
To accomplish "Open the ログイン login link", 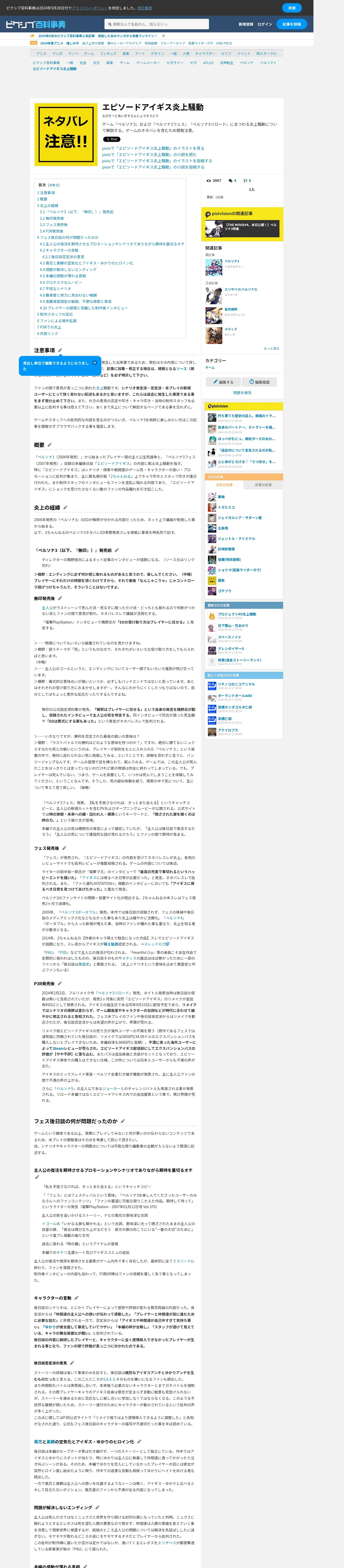I will tap(265, 24).
